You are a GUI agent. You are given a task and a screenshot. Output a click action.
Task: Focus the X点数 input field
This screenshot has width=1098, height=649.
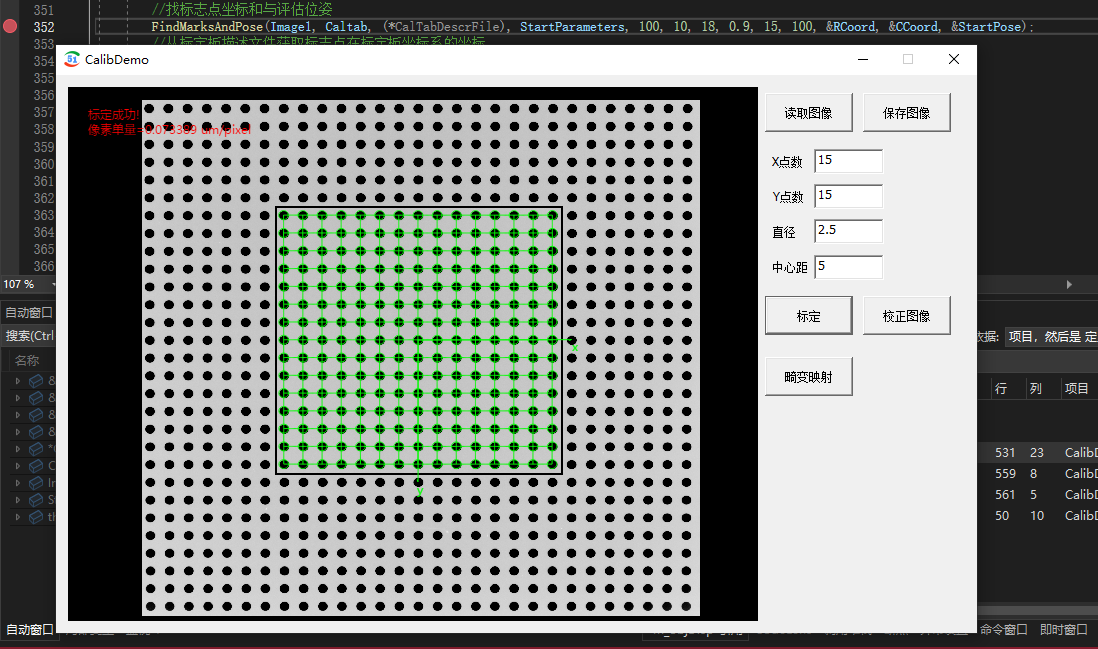849,161
